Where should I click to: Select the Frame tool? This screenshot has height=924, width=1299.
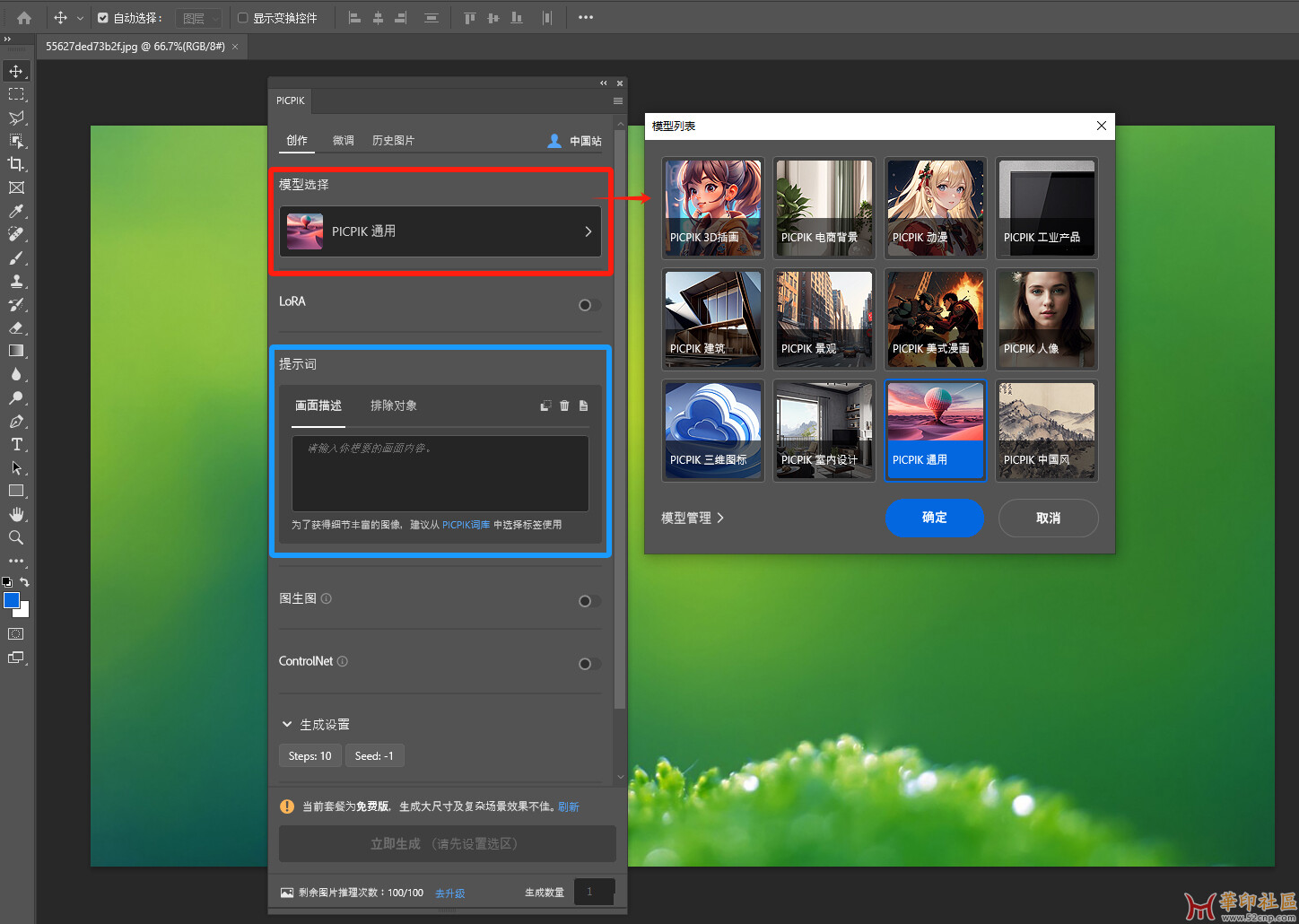point(16,187)
